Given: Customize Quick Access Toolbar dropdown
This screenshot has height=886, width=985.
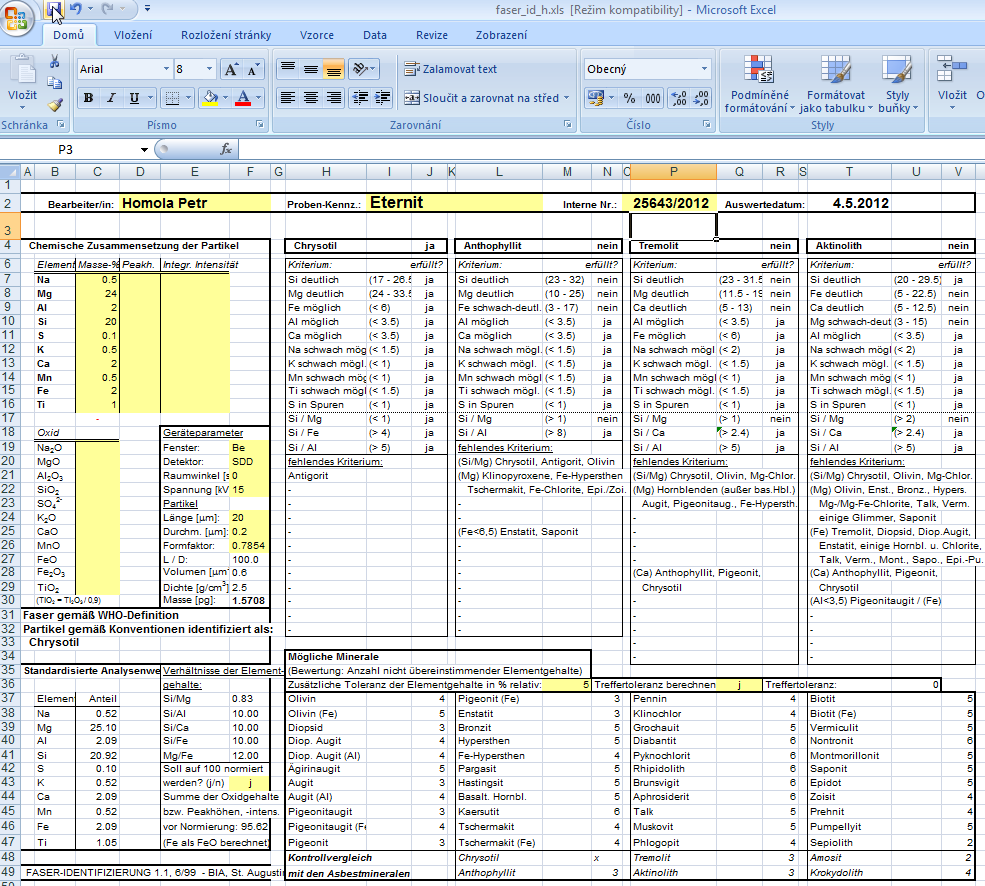Looking at the screenshot, I should point(148,9).
